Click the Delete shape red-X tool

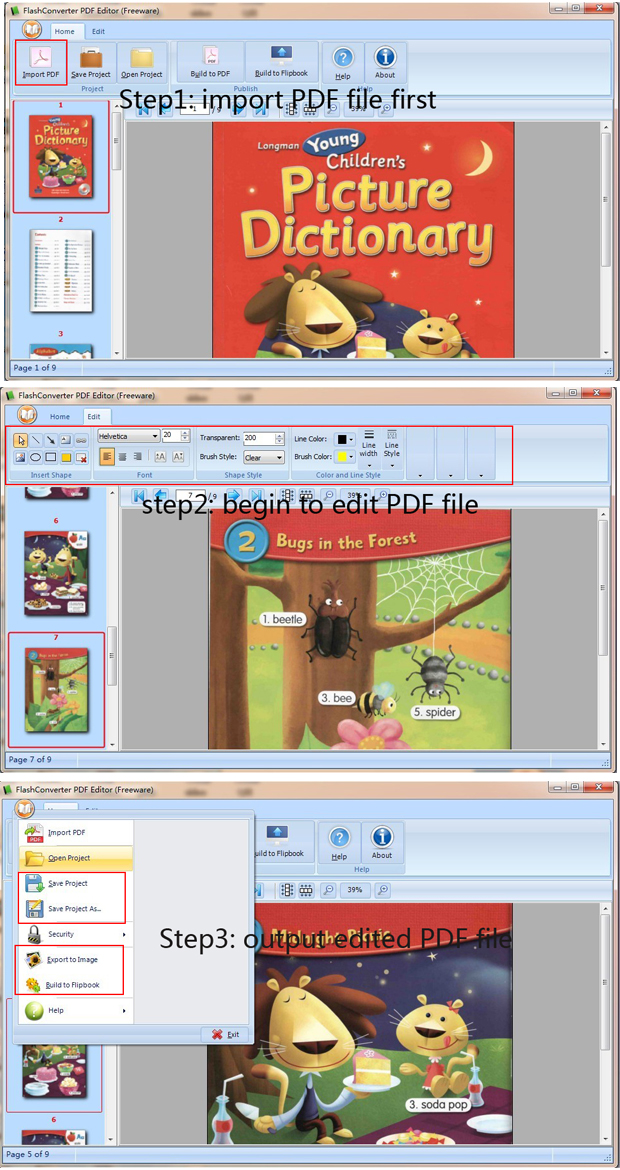click(x=81, y=457)
